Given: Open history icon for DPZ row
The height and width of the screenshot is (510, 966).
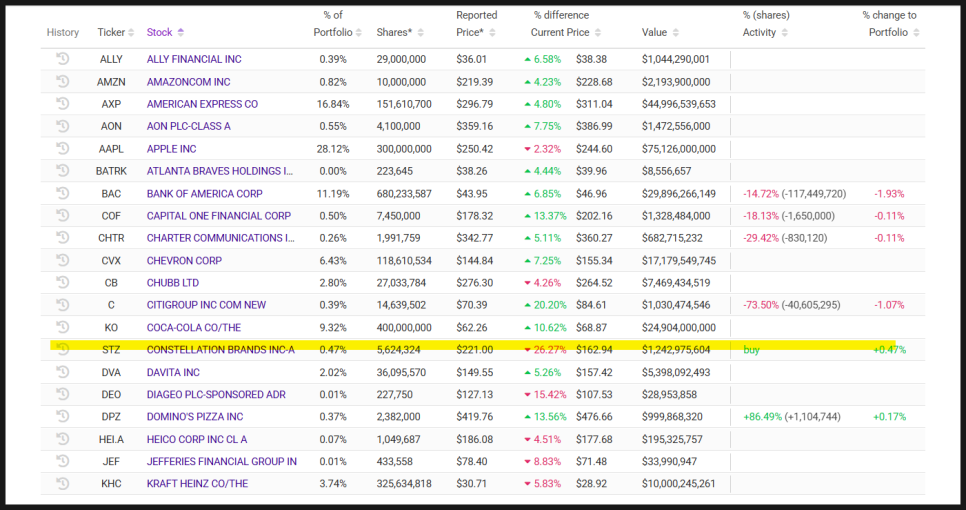Looking at the screenshot, I should pyautogui.click(x=62, y=416).
